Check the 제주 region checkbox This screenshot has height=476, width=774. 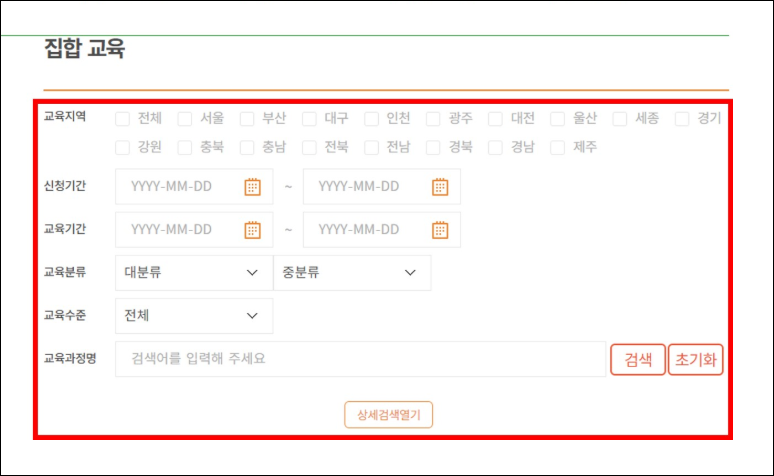pos(557,147)
